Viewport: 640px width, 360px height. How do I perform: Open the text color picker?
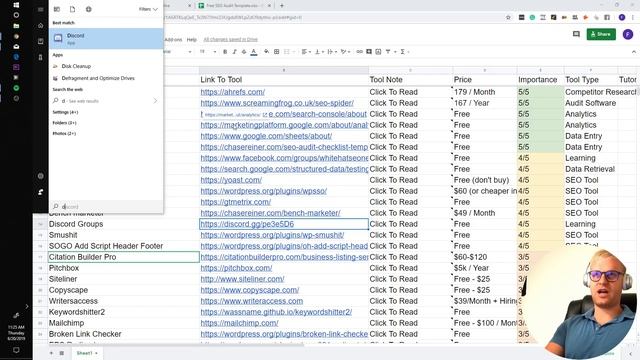(253, 52)
